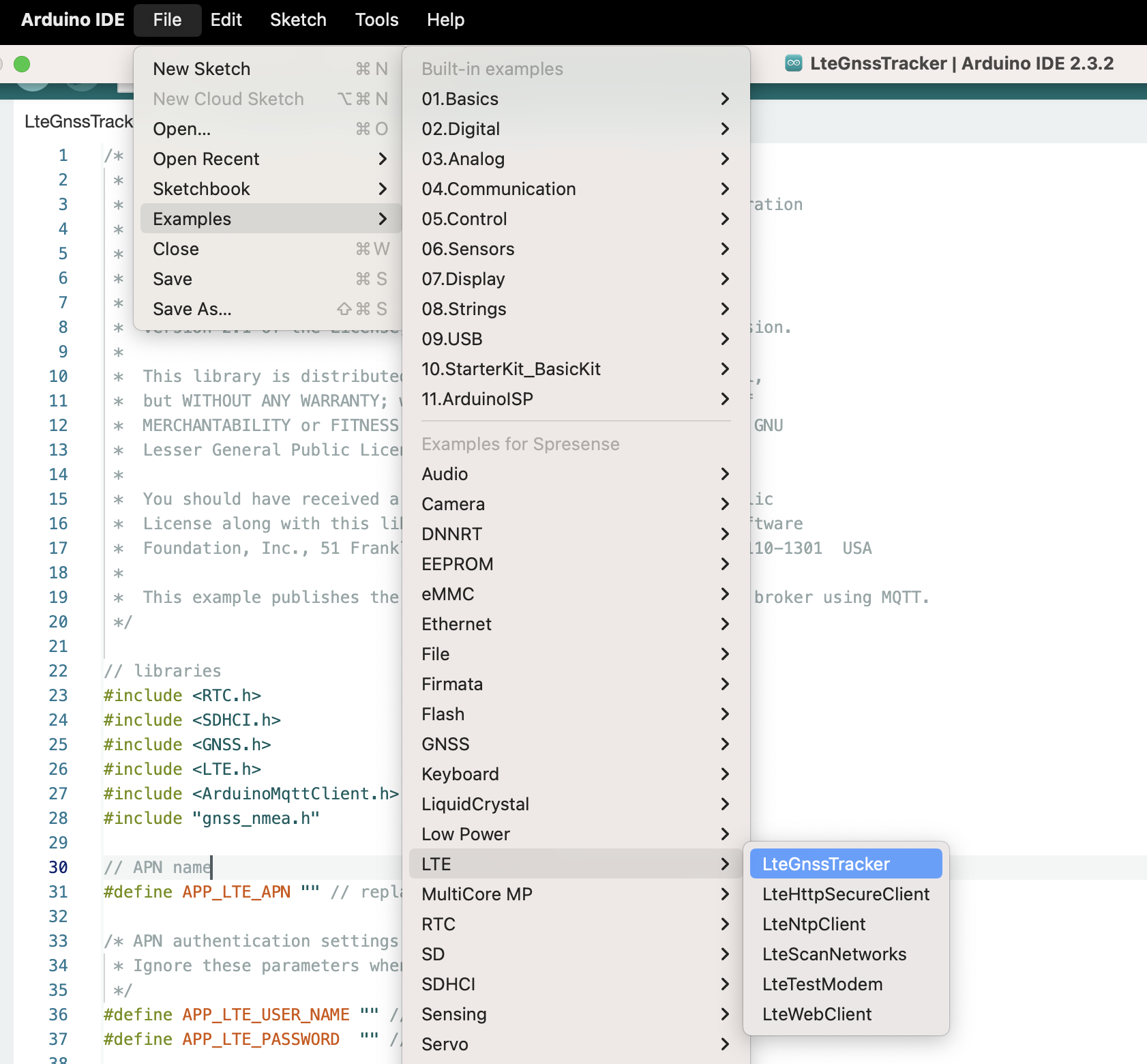Open eMMC examples submenu
This screenshot has height=1064, width=1147.
point(576,594)
